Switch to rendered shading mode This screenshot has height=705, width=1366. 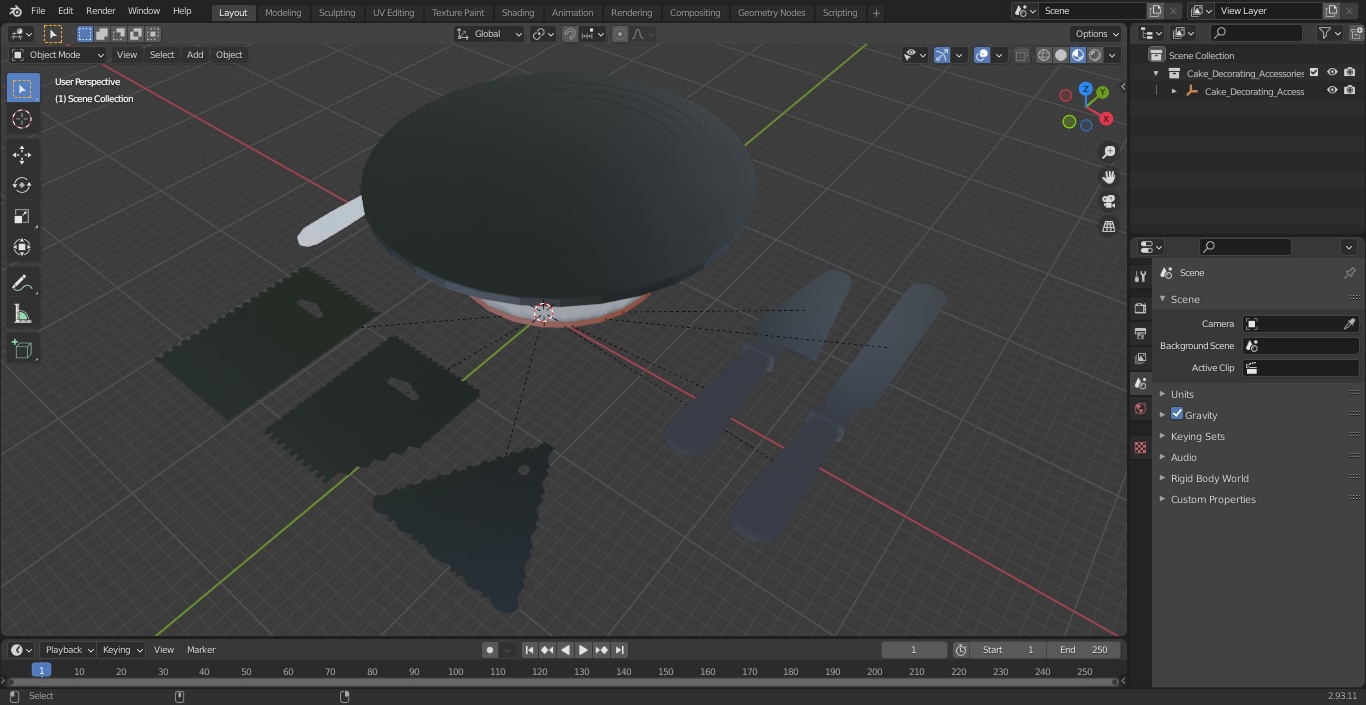coord(1095,55)
